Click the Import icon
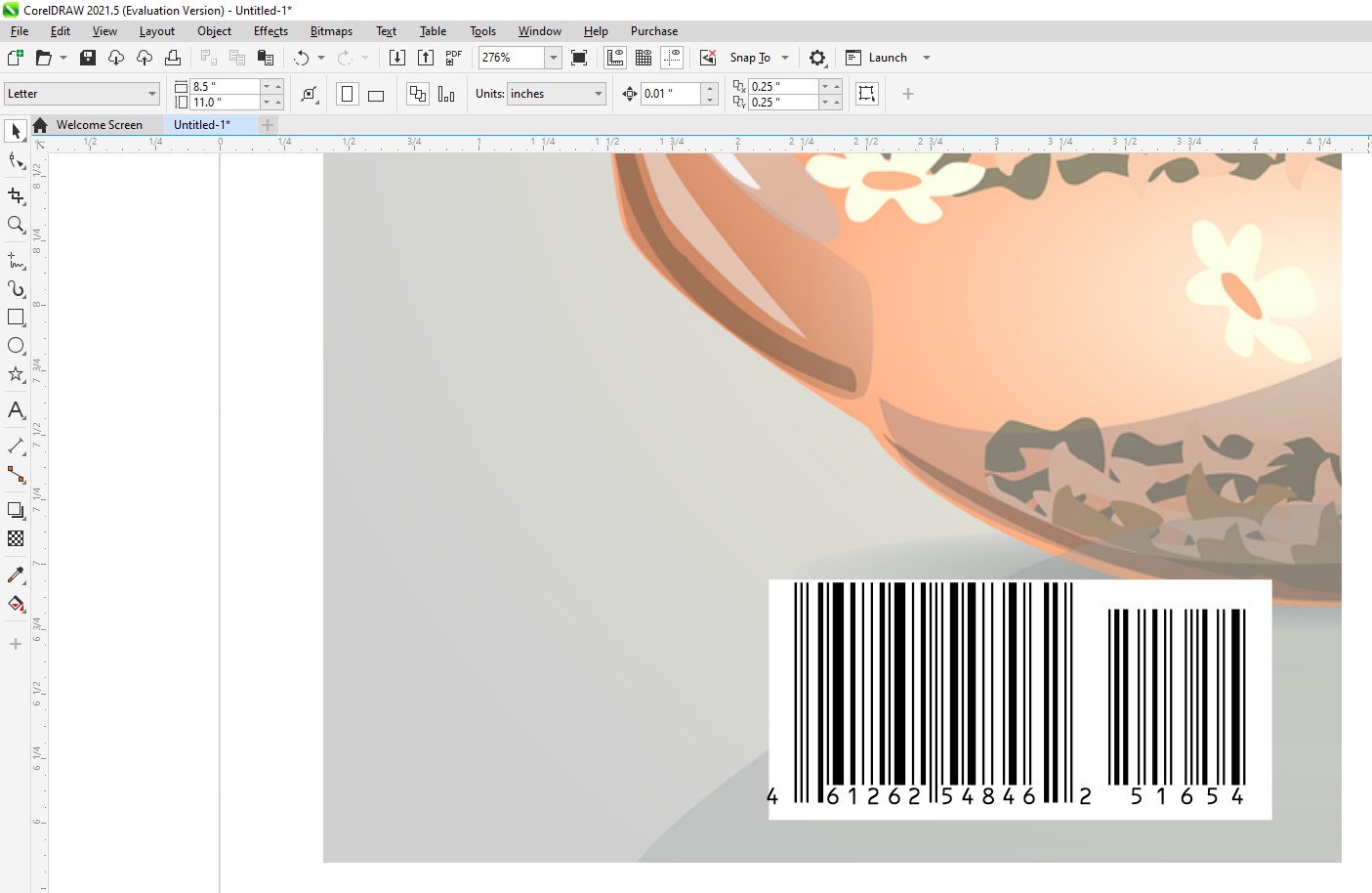The image size is (1372, 893). [396, 58]
